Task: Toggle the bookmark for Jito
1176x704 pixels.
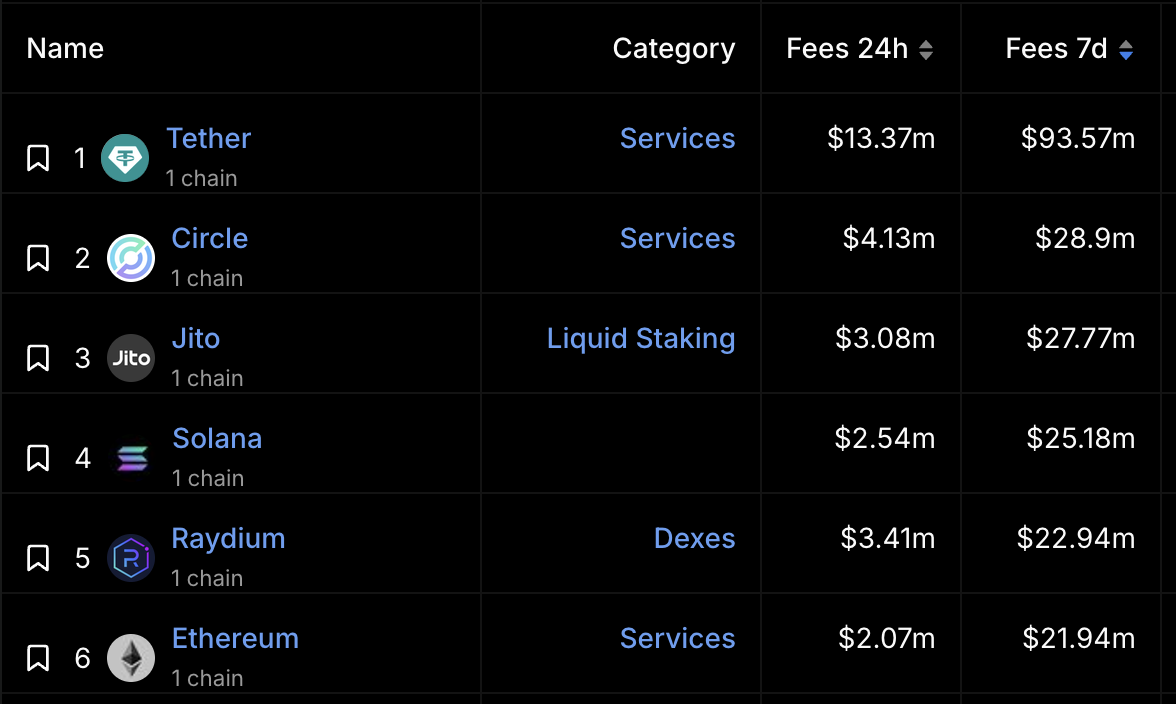Action: click(x=37, y=357)
